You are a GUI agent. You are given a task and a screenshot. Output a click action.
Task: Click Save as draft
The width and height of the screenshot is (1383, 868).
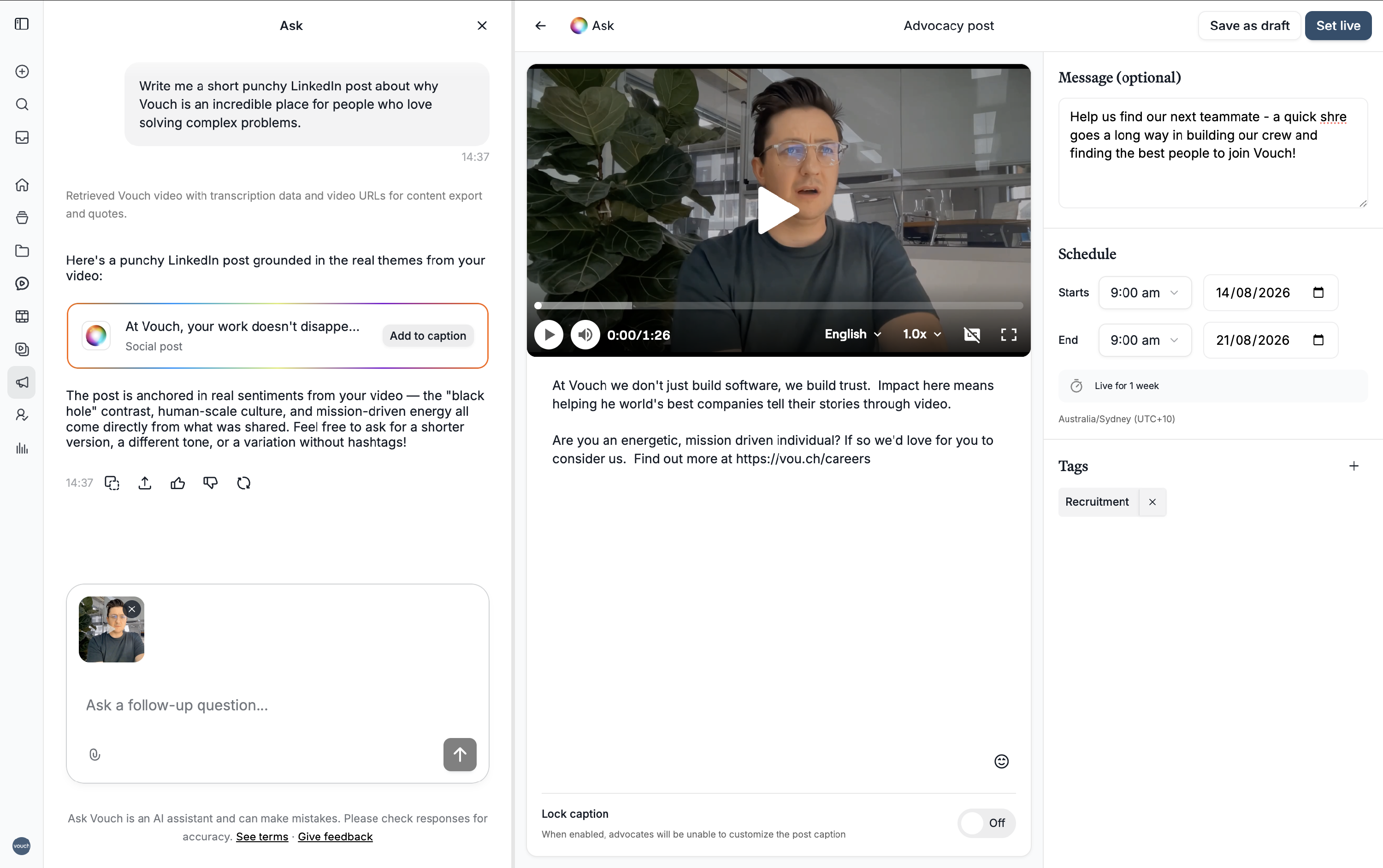[x=1249, y=26]
